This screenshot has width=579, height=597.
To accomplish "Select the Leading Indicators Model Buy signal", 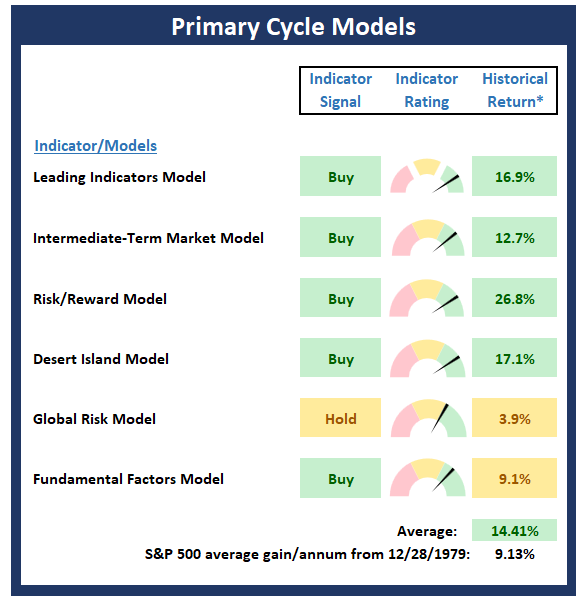I will coord(340,176).
